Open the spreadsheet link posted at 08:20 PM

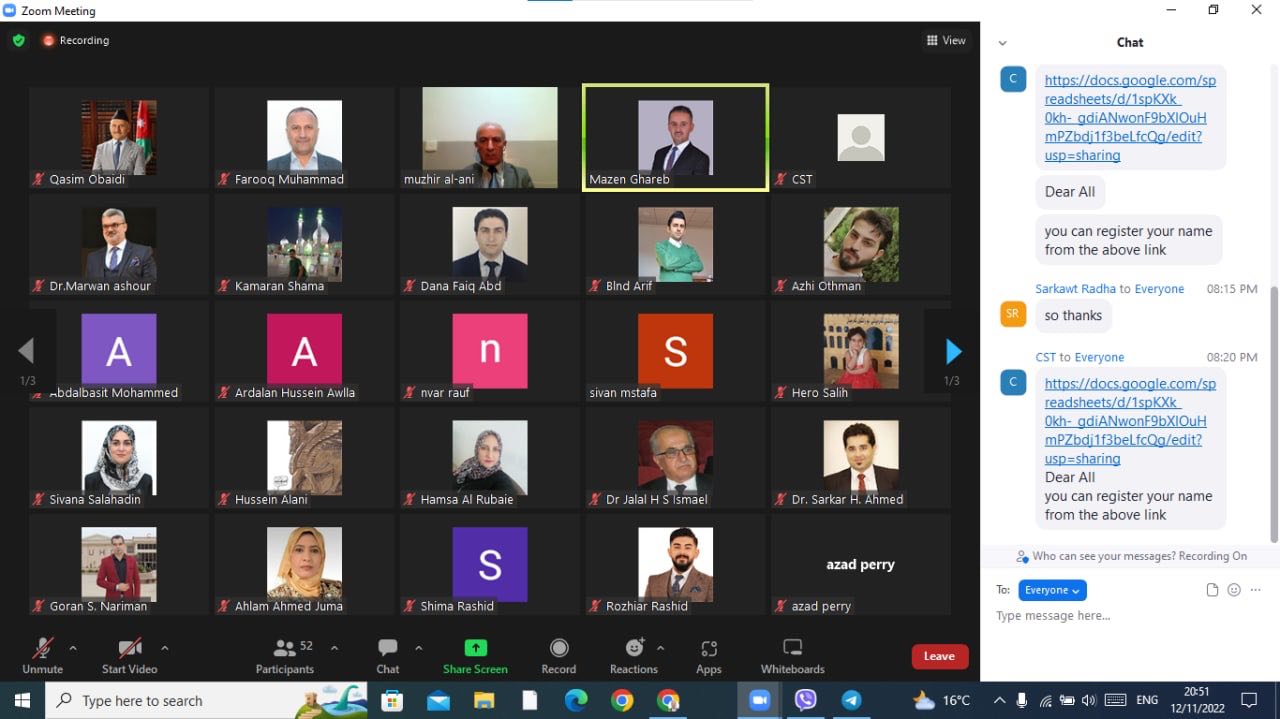click(x=1130, y=421)
